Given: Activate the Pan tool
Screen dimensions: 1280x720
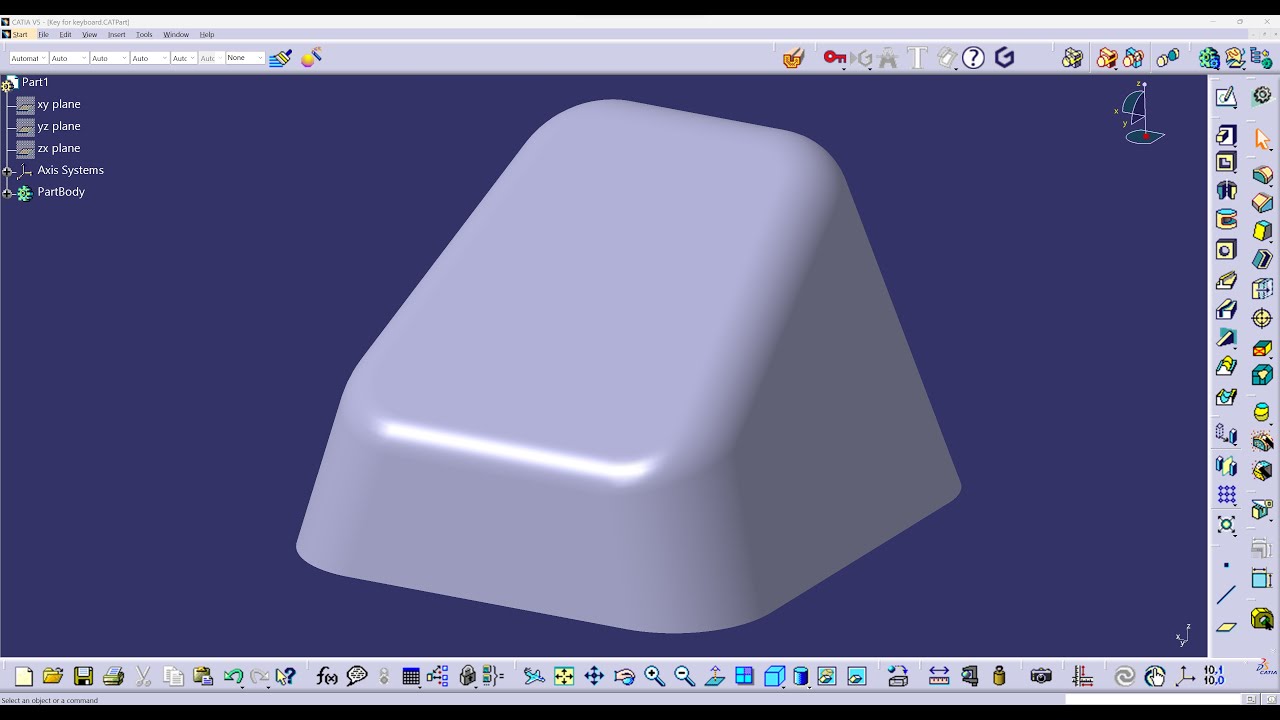Looking at the screenshot, I should point(594,677).
